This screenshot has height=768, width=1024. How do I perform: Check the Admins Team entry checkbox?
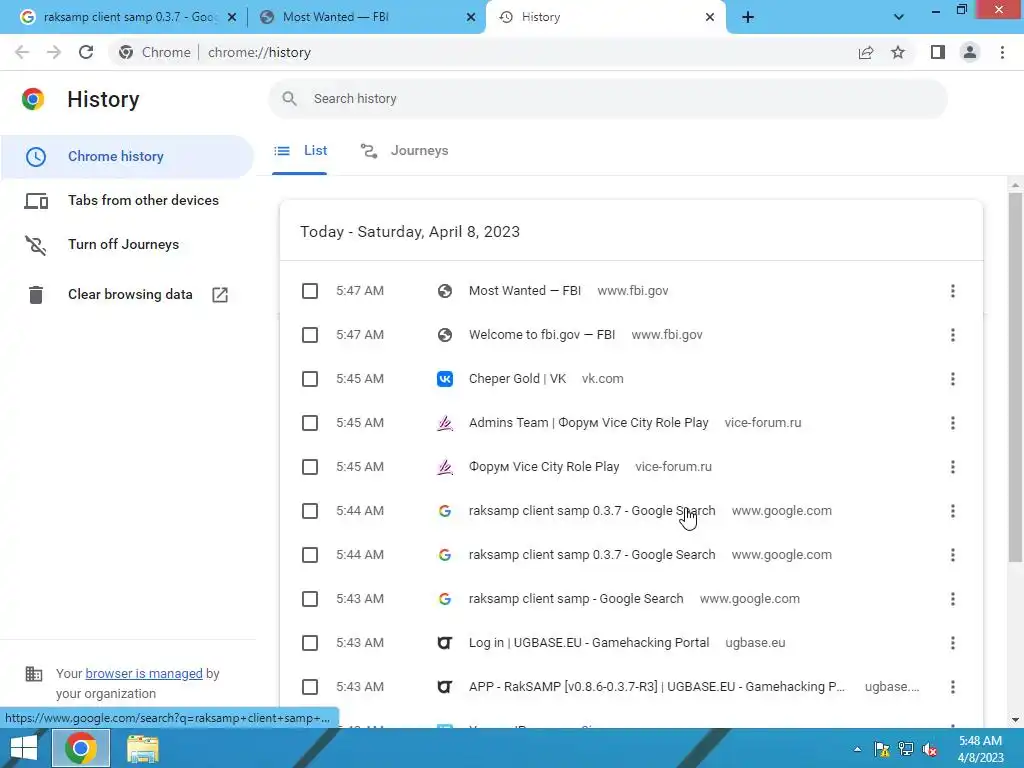310,423
